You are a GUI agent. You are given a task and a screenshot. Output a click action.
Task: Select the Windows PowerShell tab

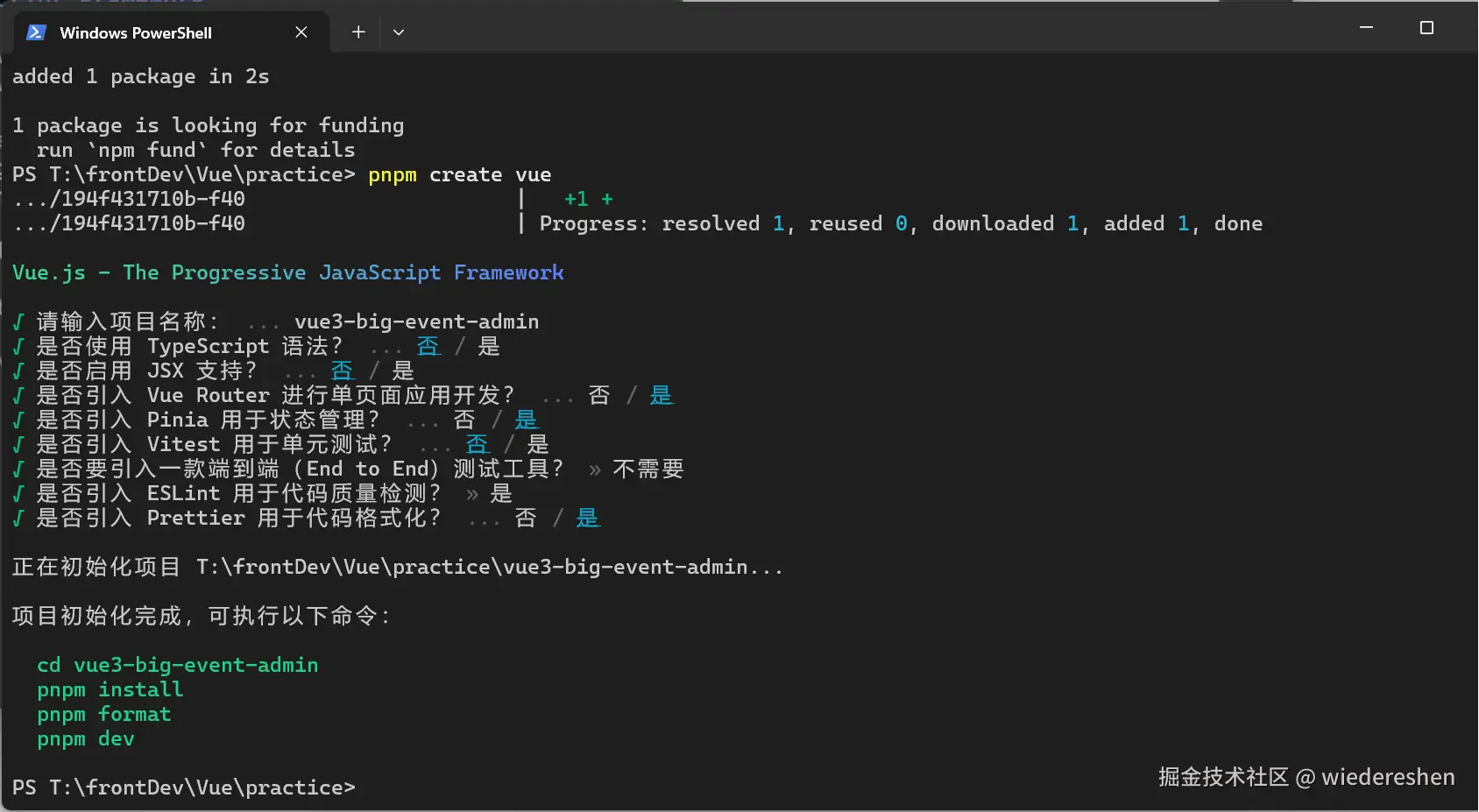pos(172,32)
